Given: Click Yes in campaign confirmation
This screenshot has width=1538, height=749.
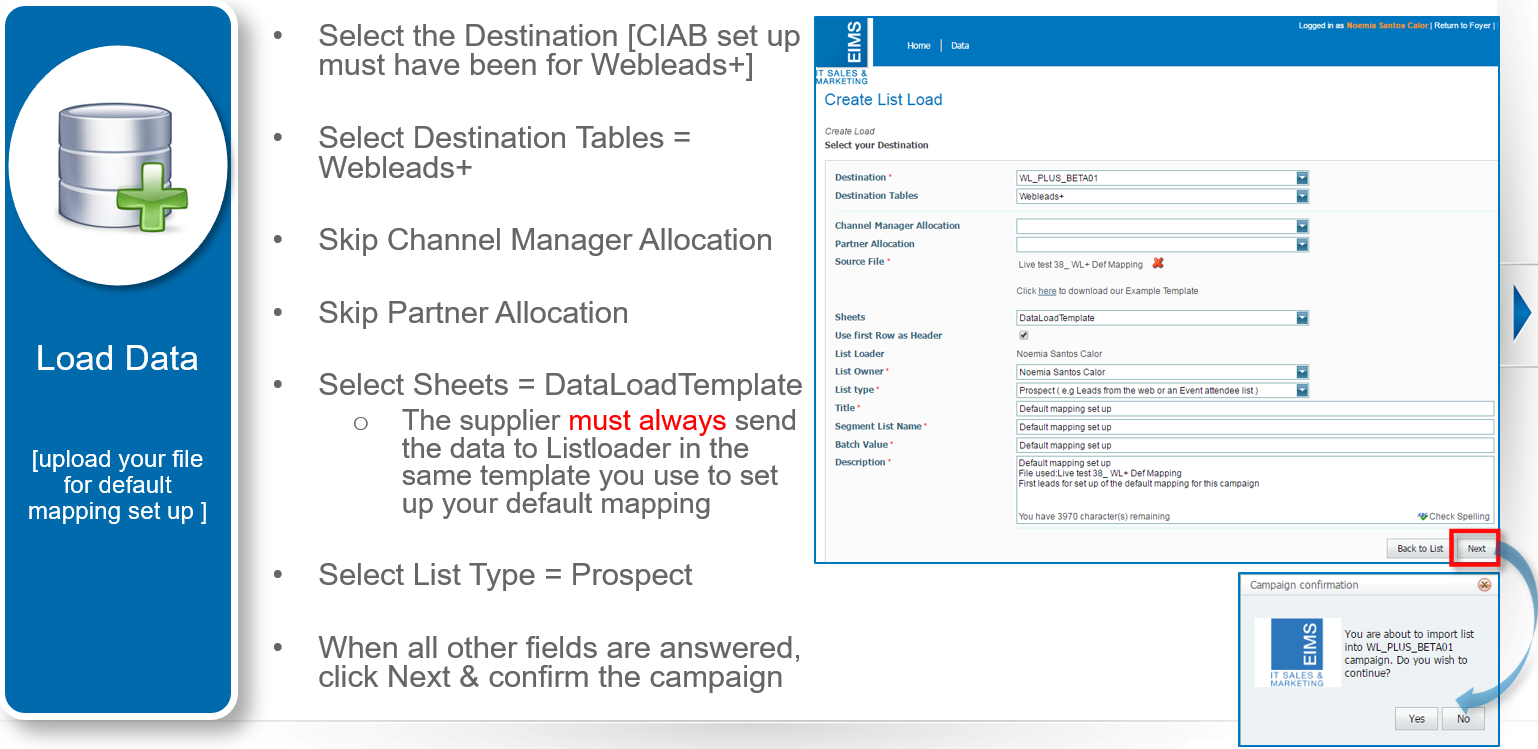Looking at the screenshot, I should [x=1417, y=719].
